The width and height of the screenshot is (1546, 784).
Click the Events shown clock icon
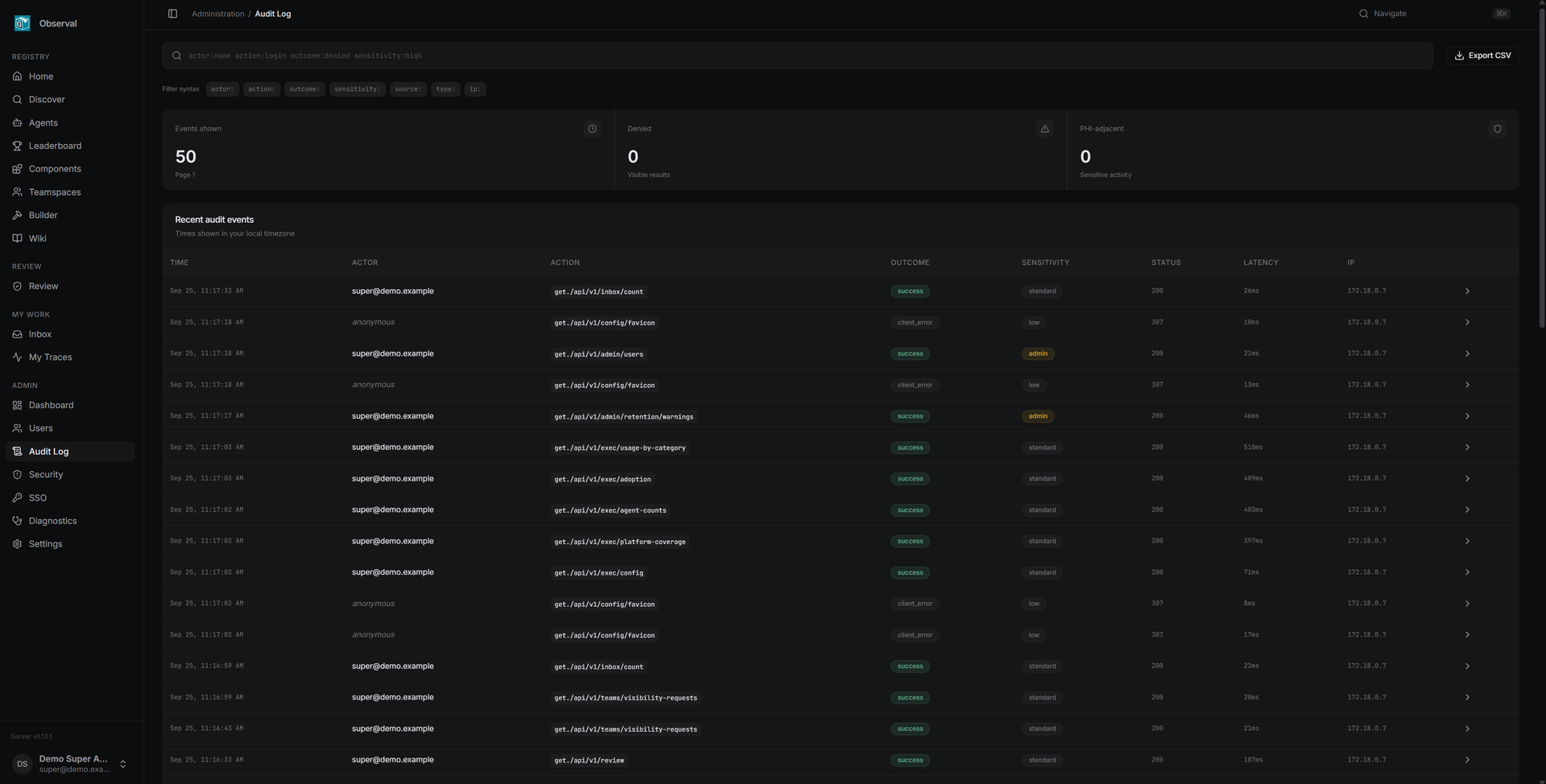592,129
